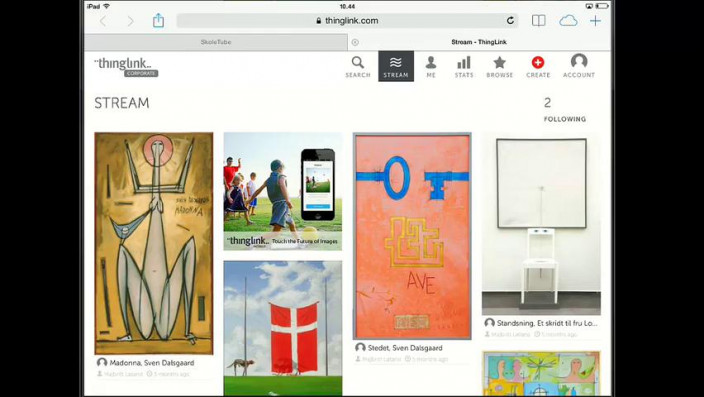Tap the Safari share icon
This screenshot has width=704, height=397.
pos(158,20)
